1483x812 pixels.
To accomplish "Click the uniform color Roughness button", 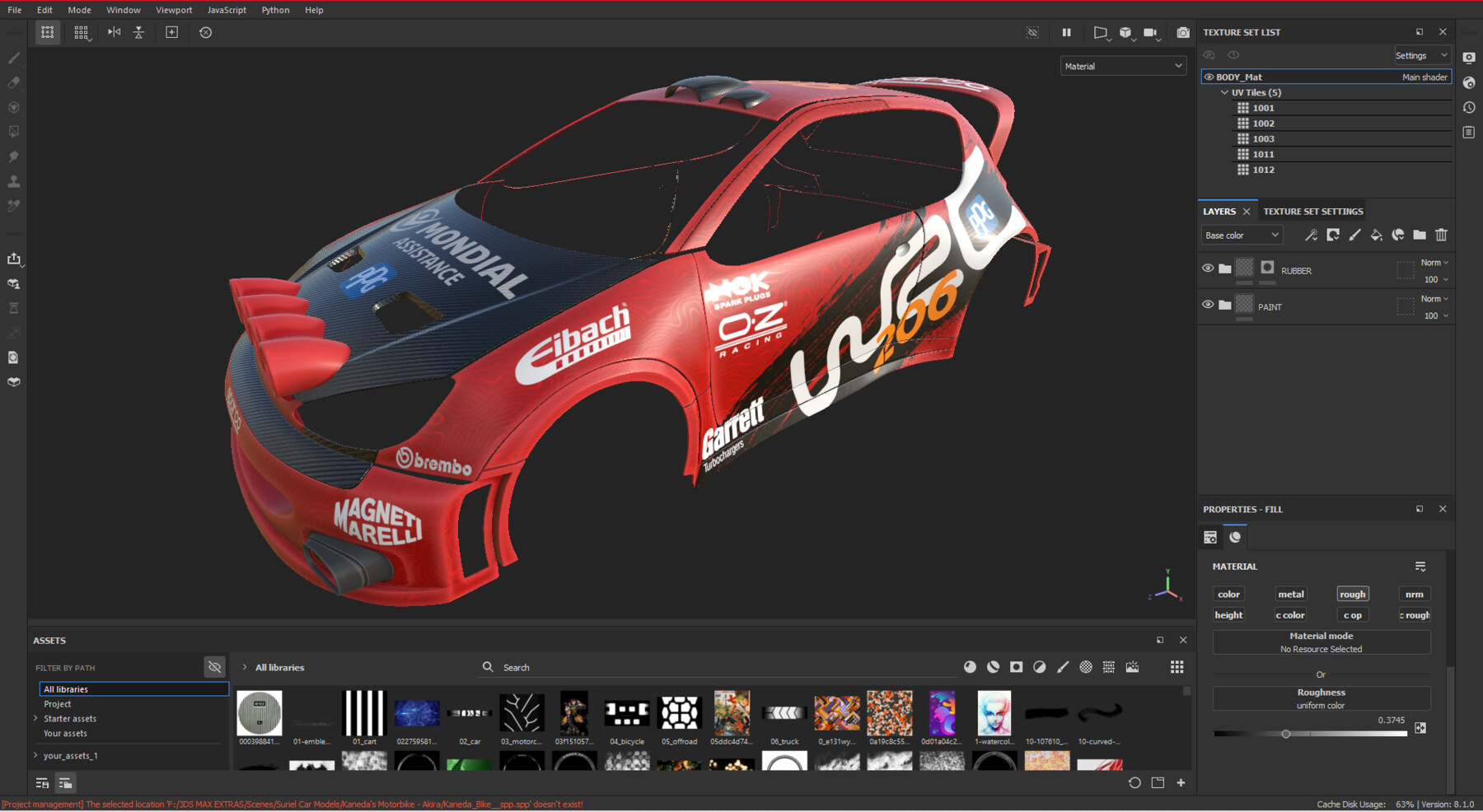I will click(x=1321, y=698).
